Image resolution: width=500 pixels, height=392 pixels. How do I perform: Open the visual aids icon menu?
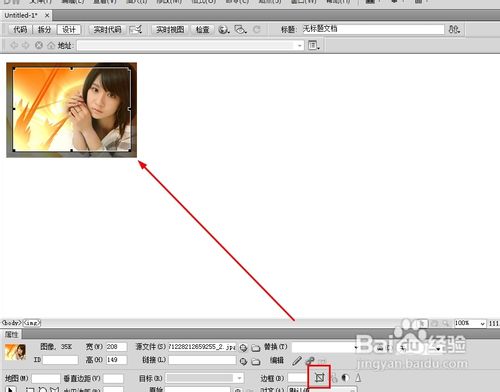tap(240, 30)
